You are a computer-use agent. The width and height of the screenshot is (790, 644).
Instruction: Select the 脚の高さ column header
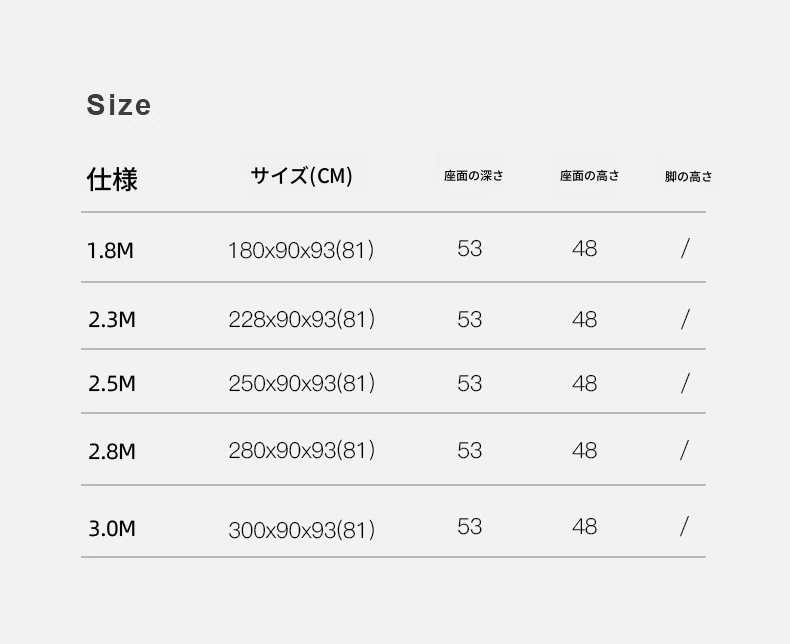(x=689, y=177)
